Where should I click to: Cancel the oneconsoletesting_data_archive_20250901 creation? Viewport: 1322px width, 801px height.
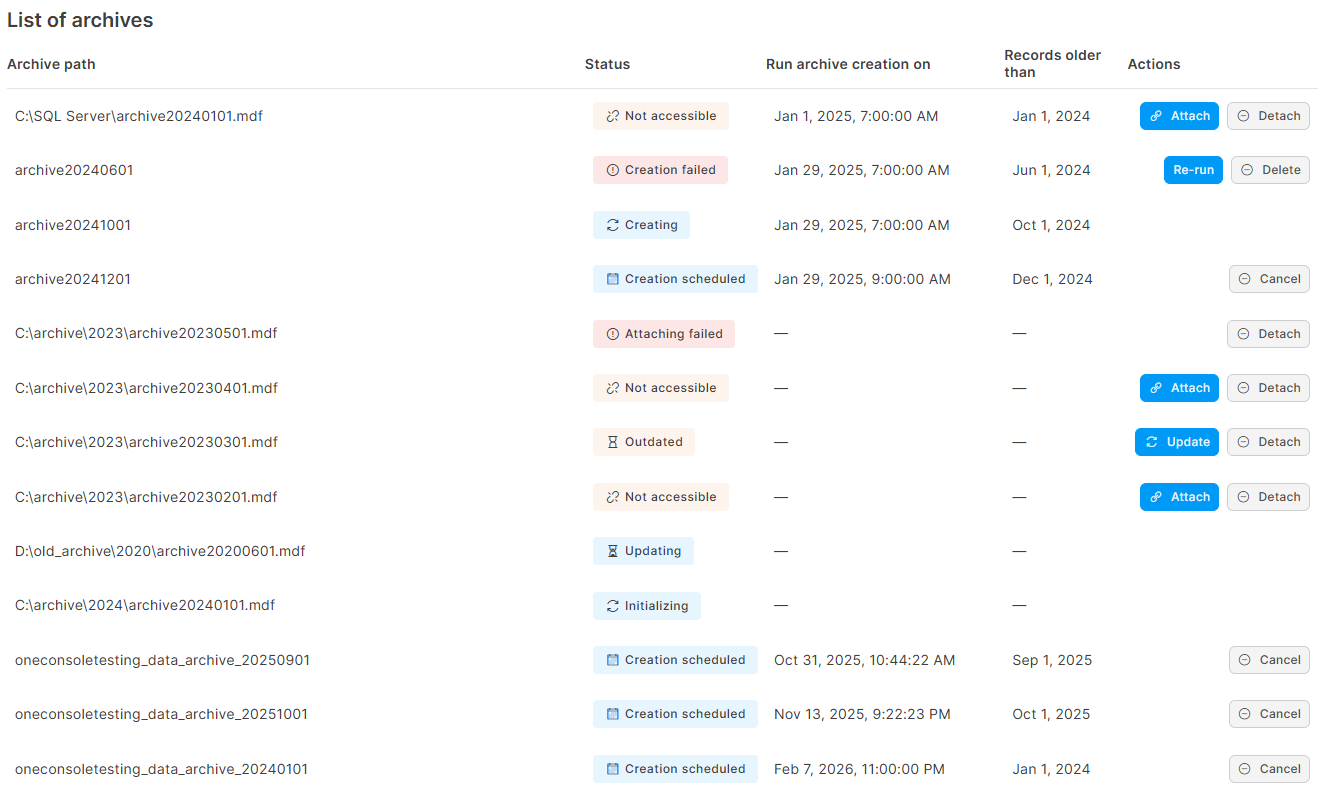[1269, 660]
